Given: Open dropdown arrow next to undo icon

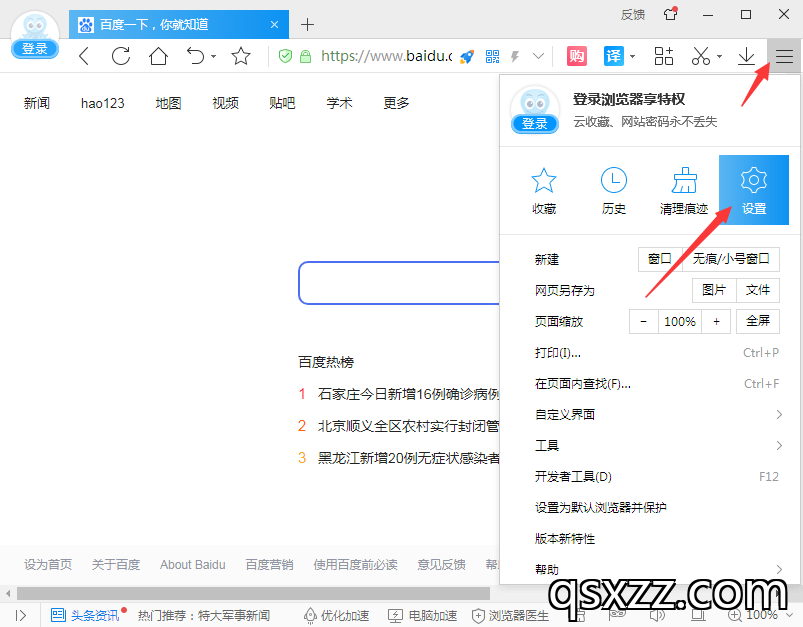Looking at the screenshot, I should [x=214, y=56].
